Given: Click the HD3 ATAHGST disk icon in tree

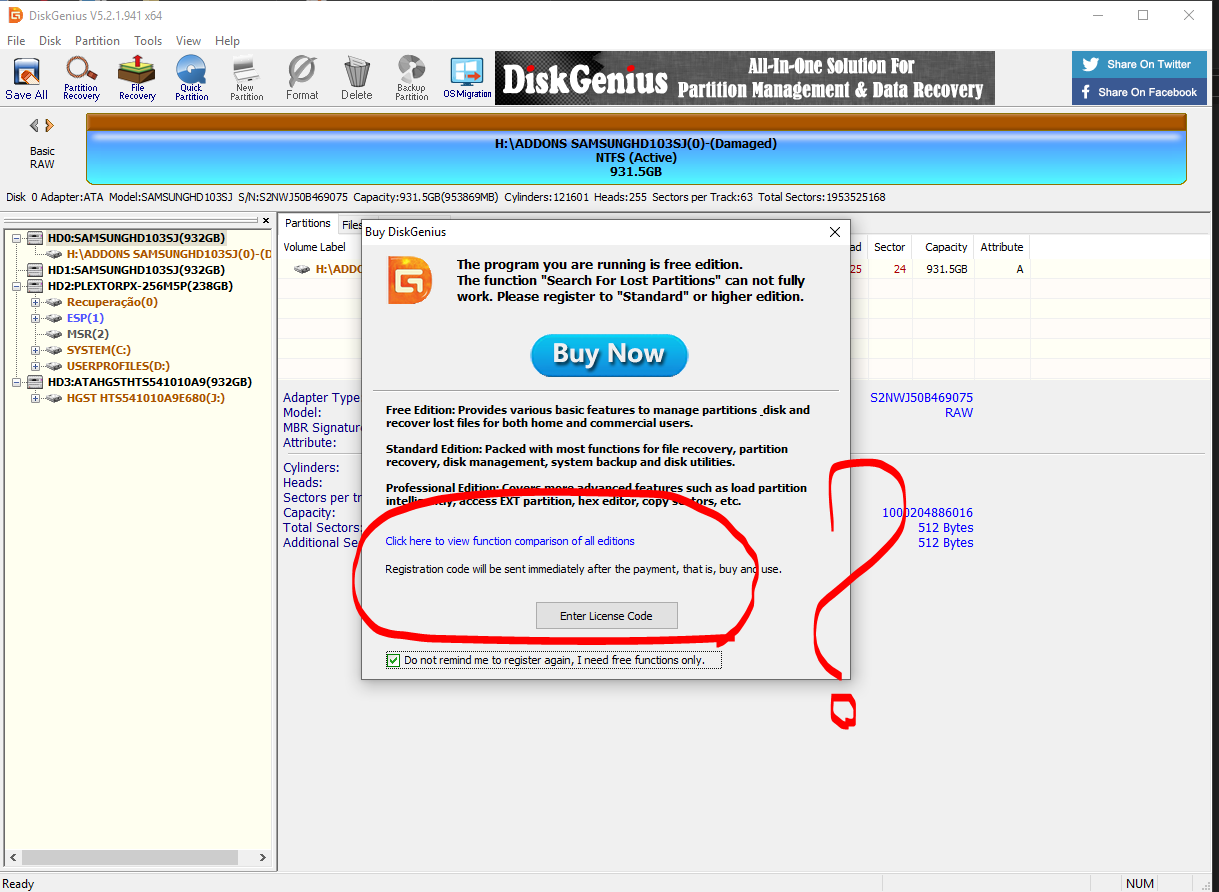Looking at the screenshot, I should pos(36,382).
